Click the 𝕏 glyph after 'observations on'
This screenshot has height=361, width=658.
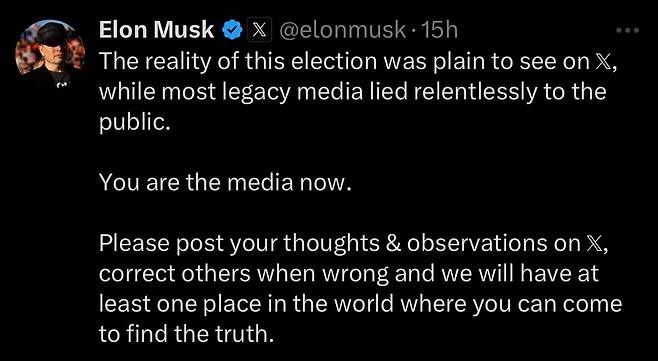pos(592,244)
